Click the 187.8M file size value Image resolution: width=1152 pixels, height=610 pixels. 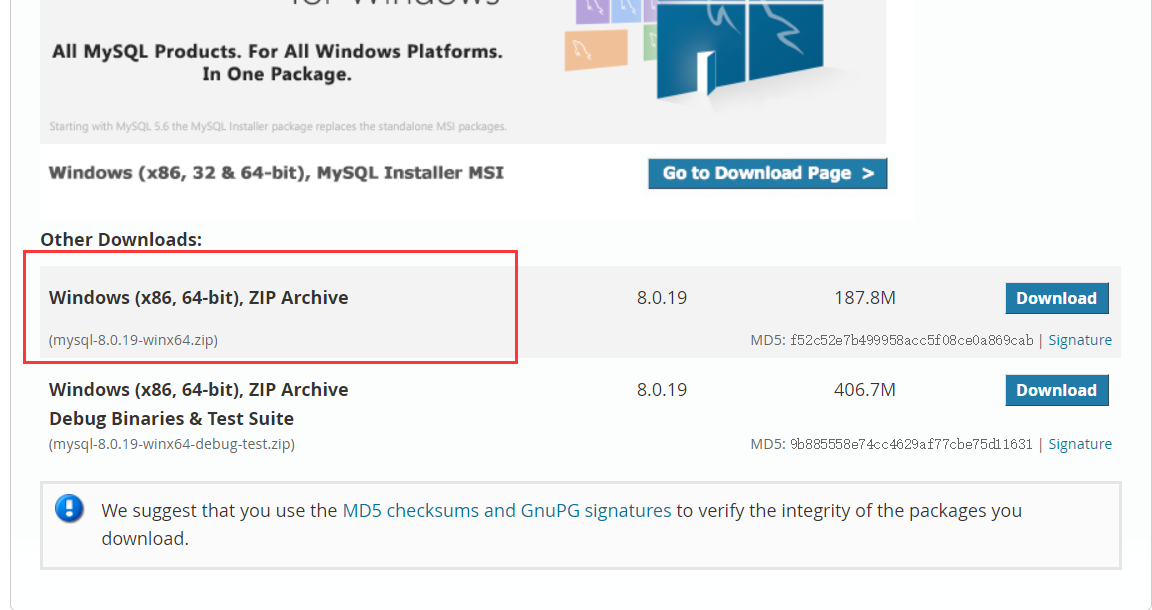(864, 298)
